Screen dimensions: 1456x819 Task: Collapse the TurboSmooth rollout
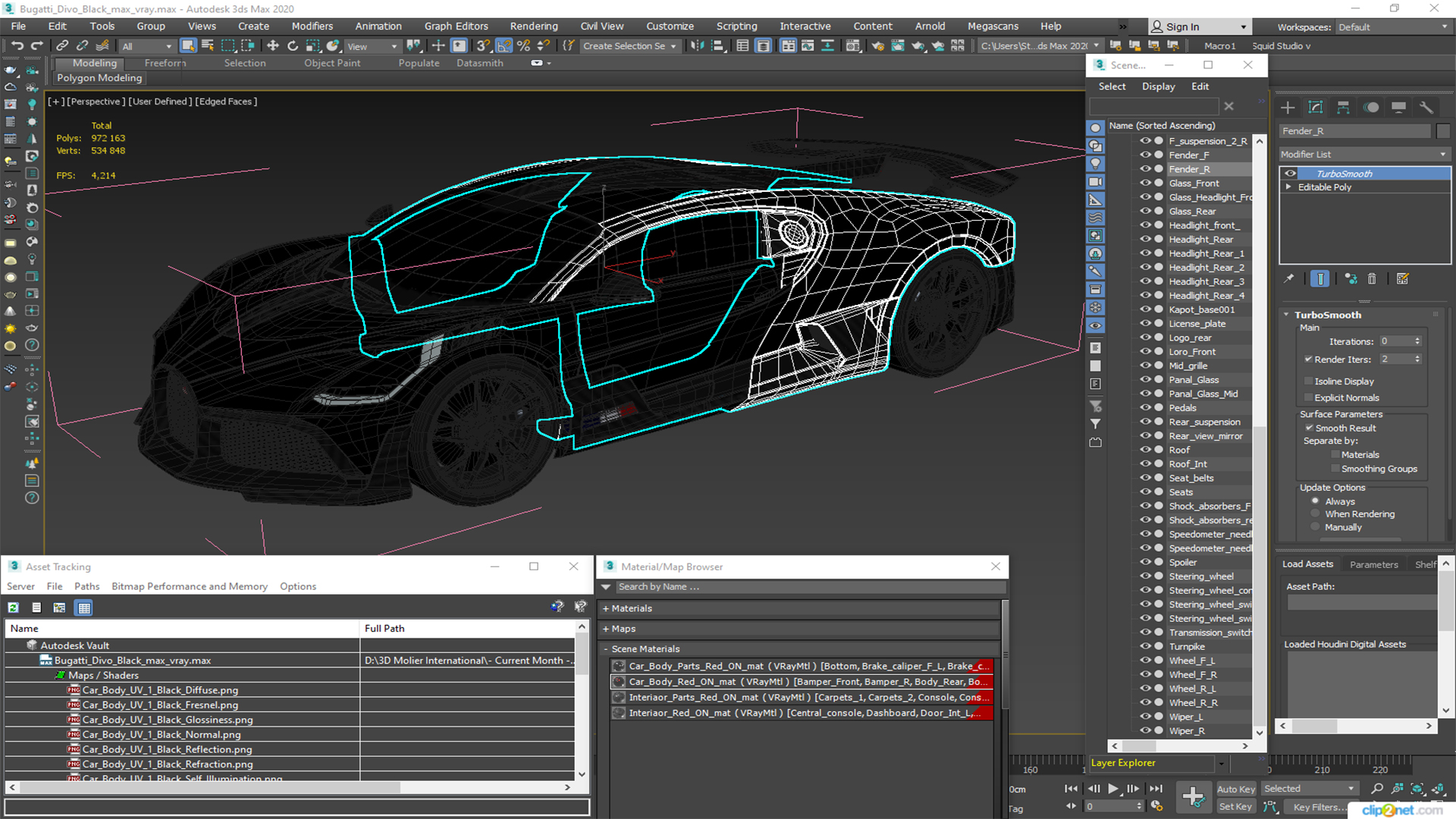point(1286,315)
